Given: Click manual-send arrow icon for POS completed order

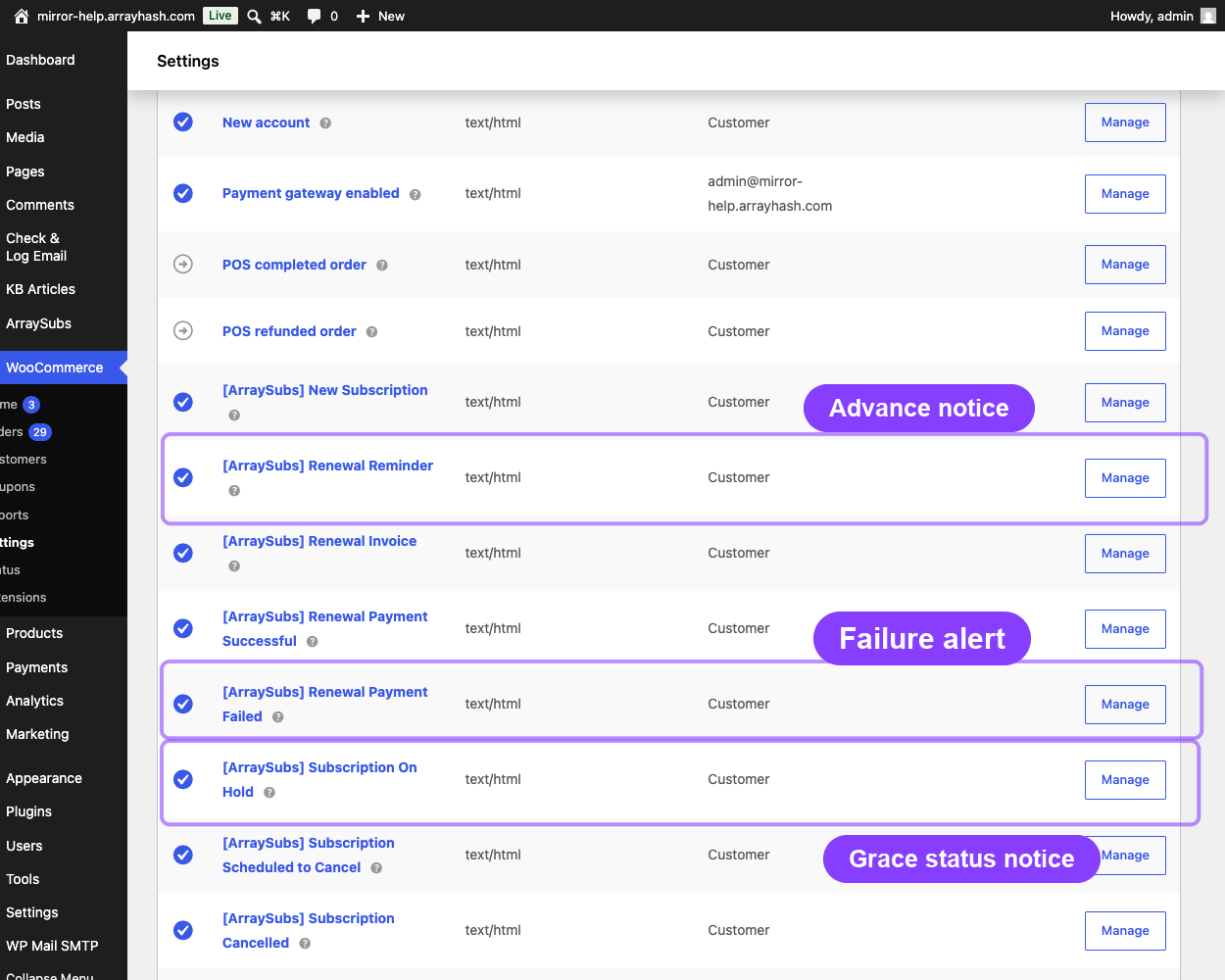Looking at the screenshot, I should coord(183,264).
